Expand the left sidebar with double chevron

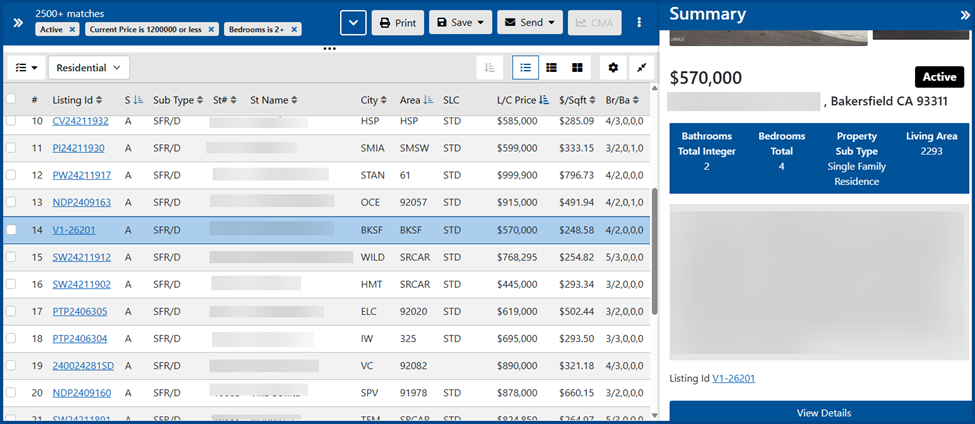point(18,22)
